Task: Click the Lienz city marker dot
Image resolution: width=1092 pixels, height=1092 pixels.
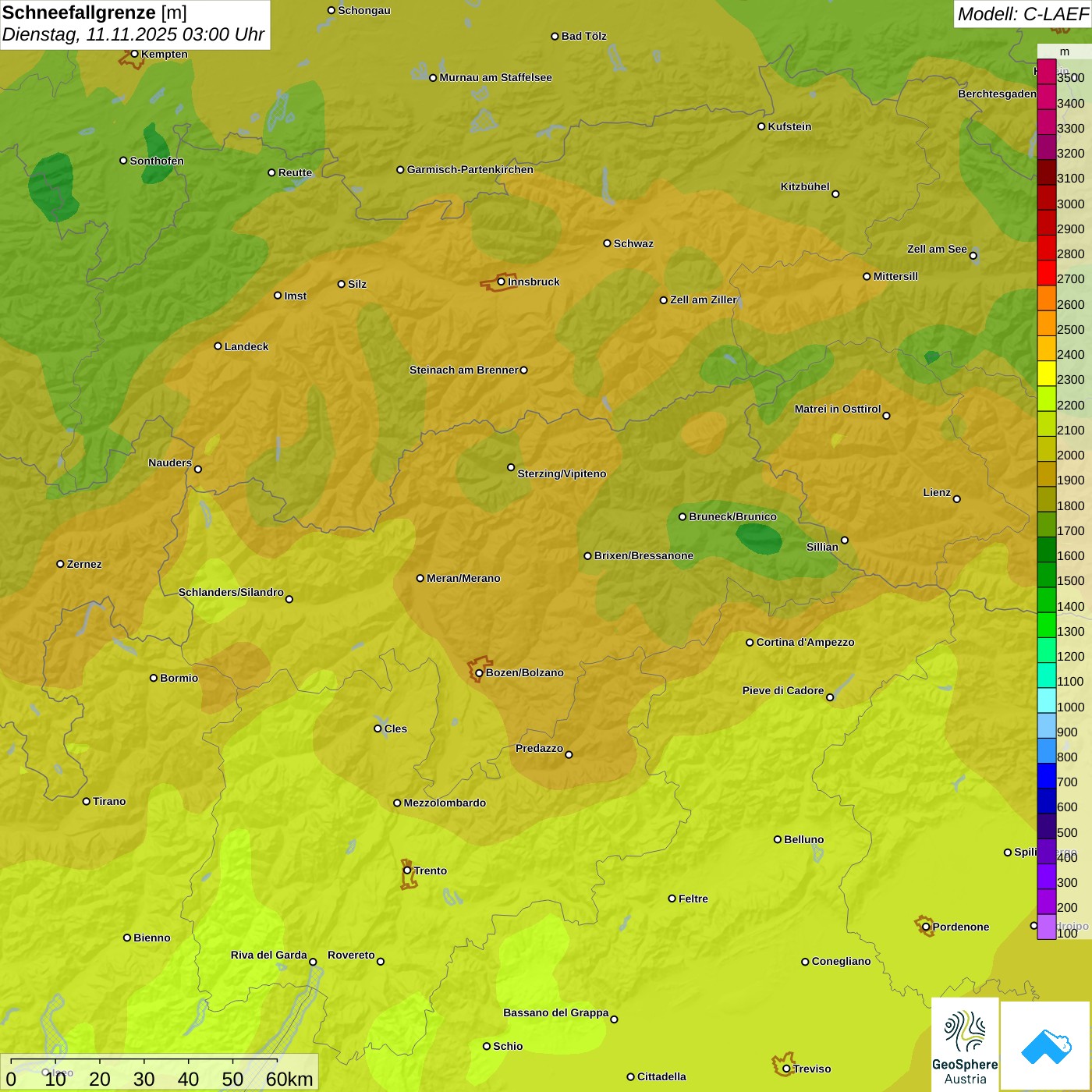Action: click(x=957, y=499)
